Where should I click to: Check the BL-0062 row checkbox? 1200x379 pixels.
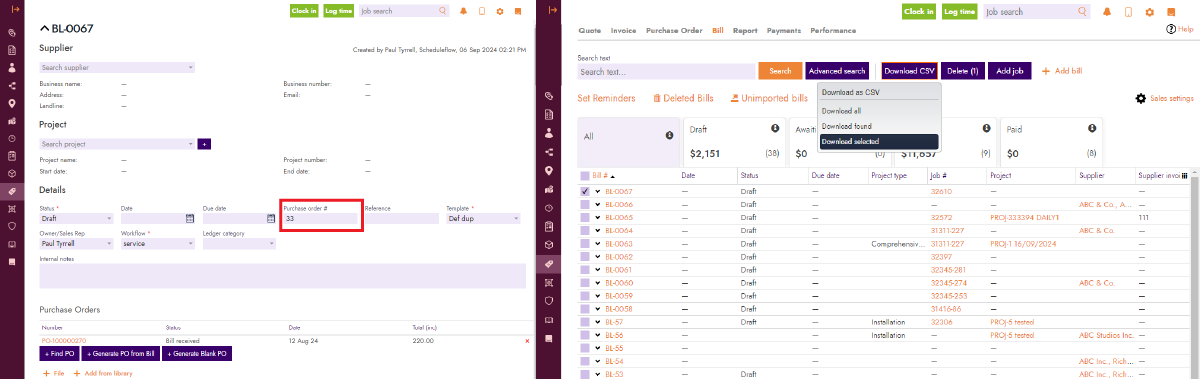(585, 256)
